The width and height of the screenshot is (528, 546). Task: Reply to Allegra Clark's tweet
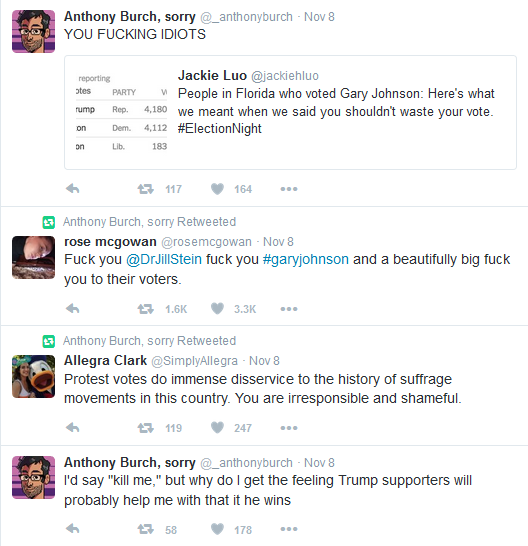(x=73, y=428)
